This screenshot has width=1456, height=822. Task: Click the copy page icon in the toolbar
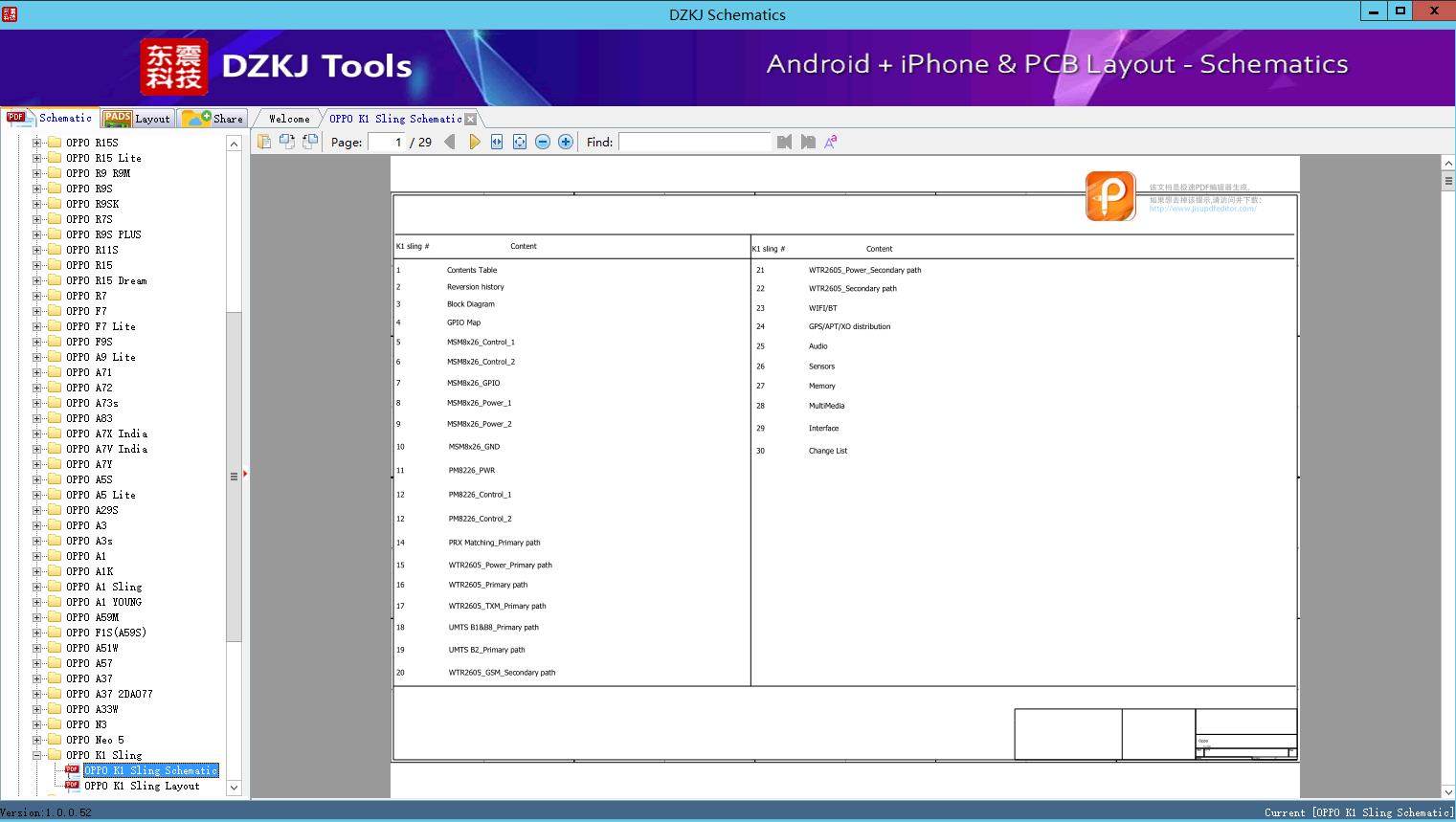coord(264,142)
